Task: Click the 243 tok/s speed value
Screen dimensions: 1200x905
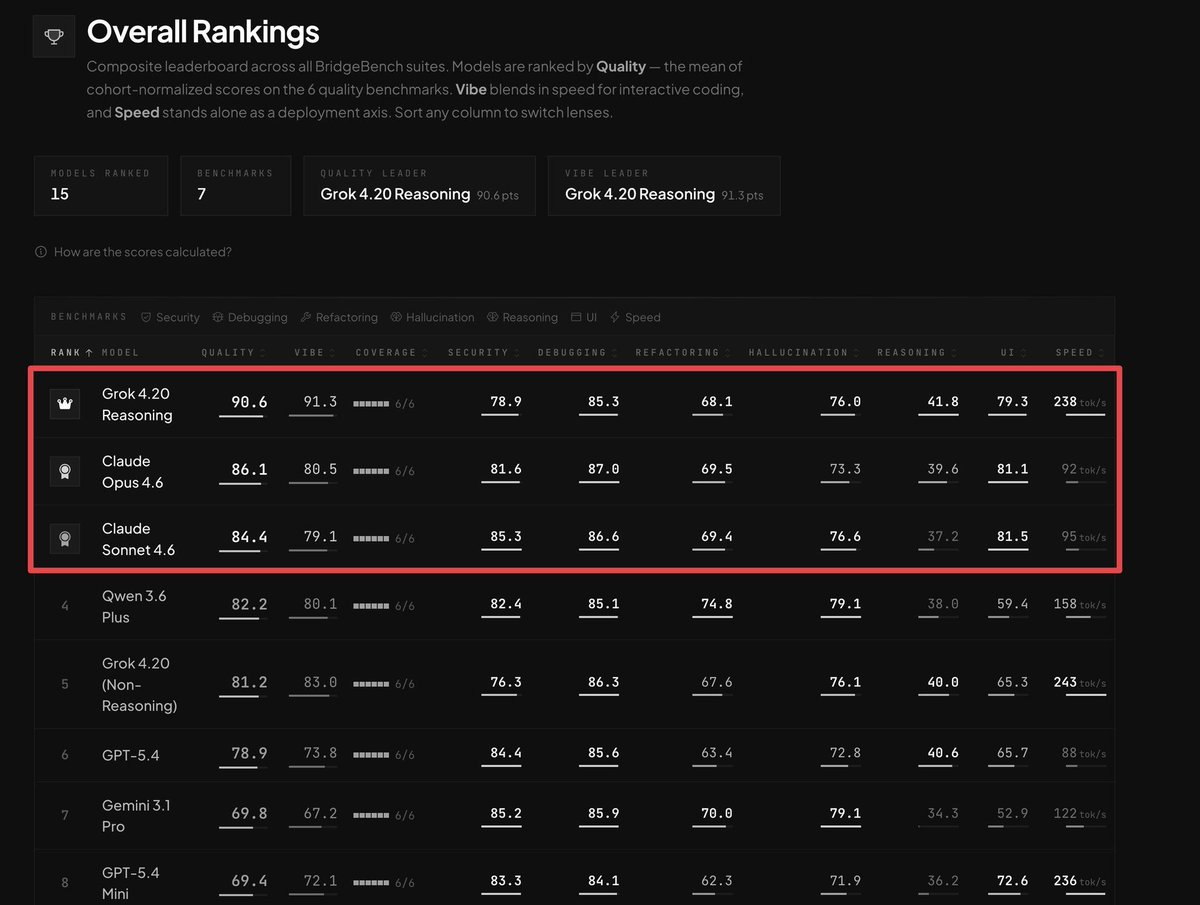Action: click(x=1079, y=682)
